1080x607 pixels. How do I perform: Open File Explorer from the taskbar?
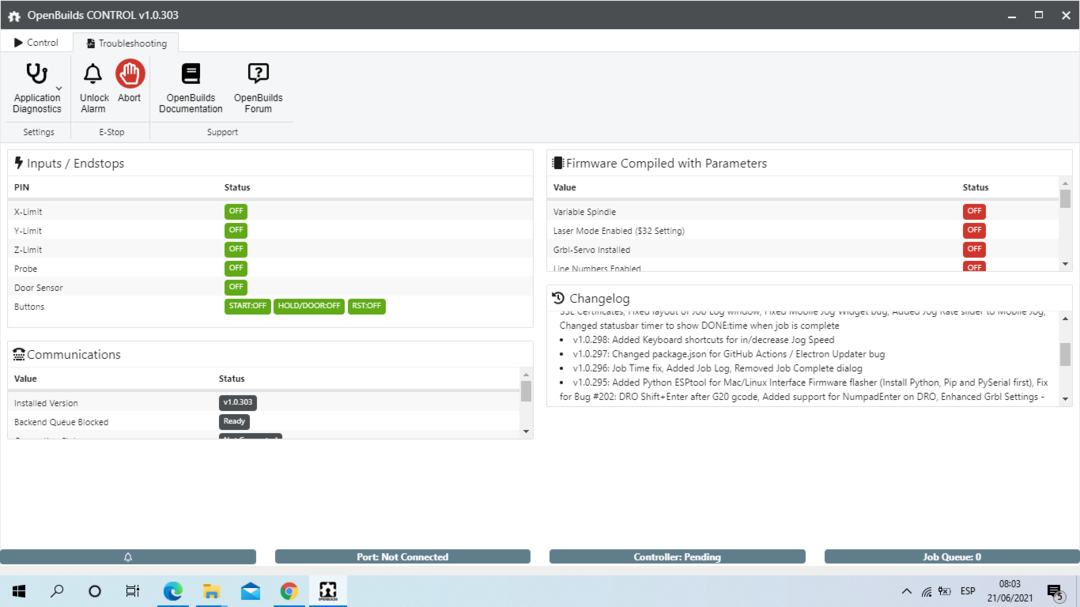(212, 591)
